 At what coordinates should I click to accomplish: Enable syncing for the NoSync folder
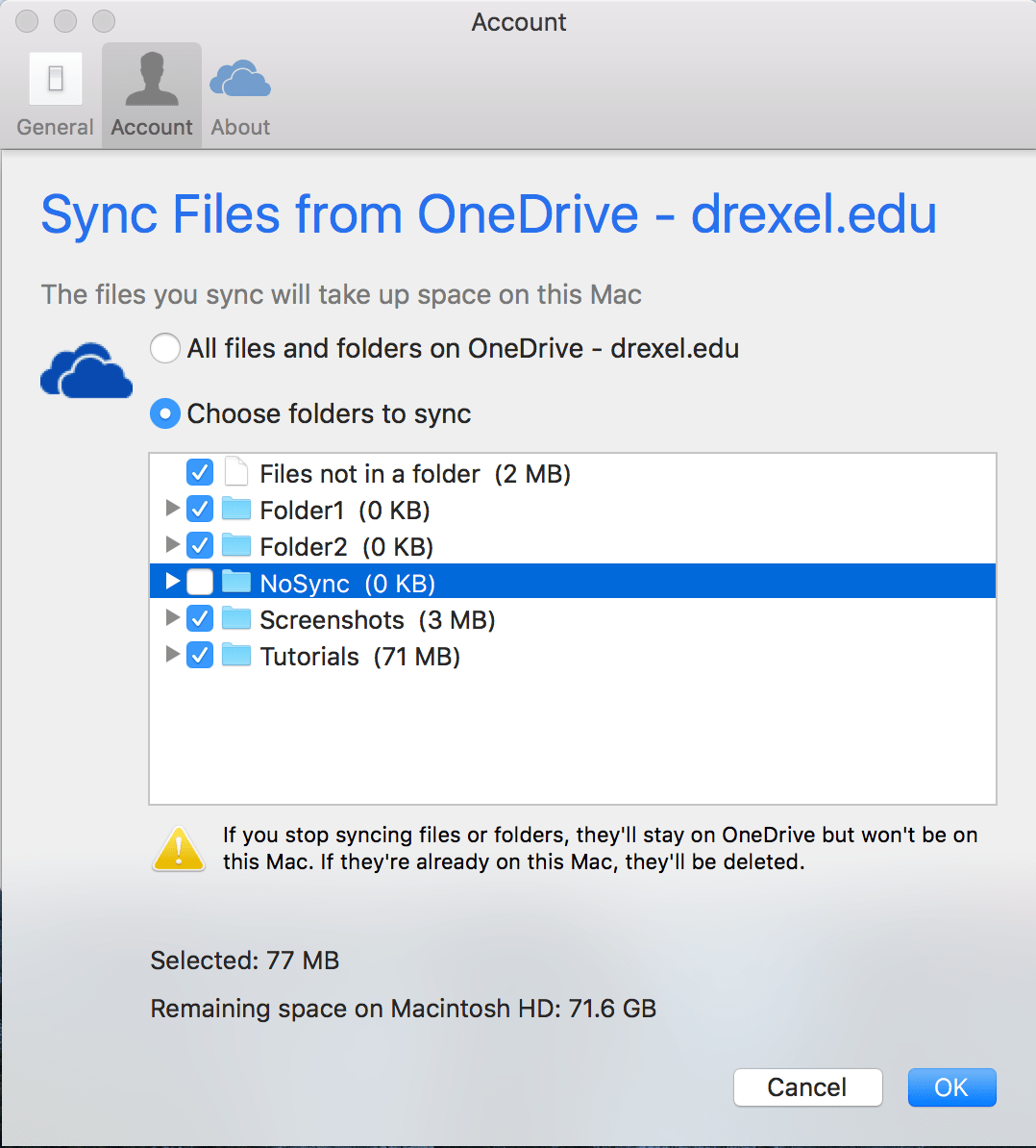pos(199,582)
